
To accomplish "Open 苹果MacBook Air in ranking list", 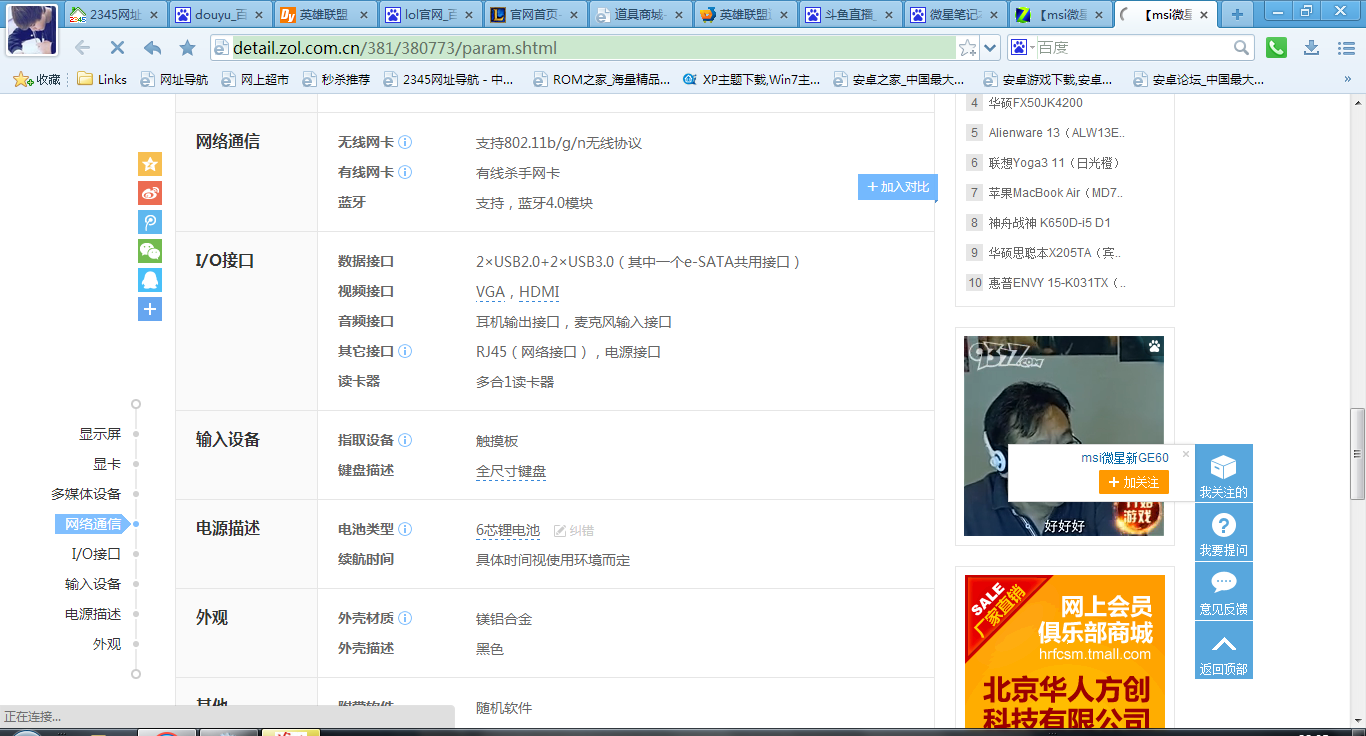I will pos(1056,193).
